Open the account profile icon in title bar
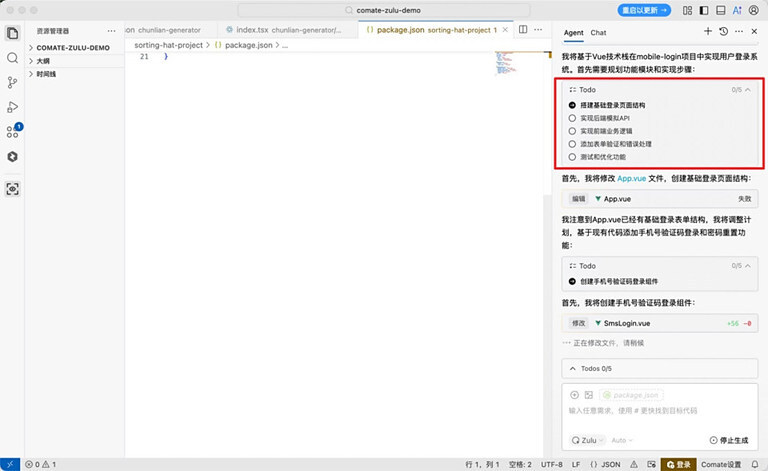This screenshot has height=471, width=768. (x=754, y=10)
